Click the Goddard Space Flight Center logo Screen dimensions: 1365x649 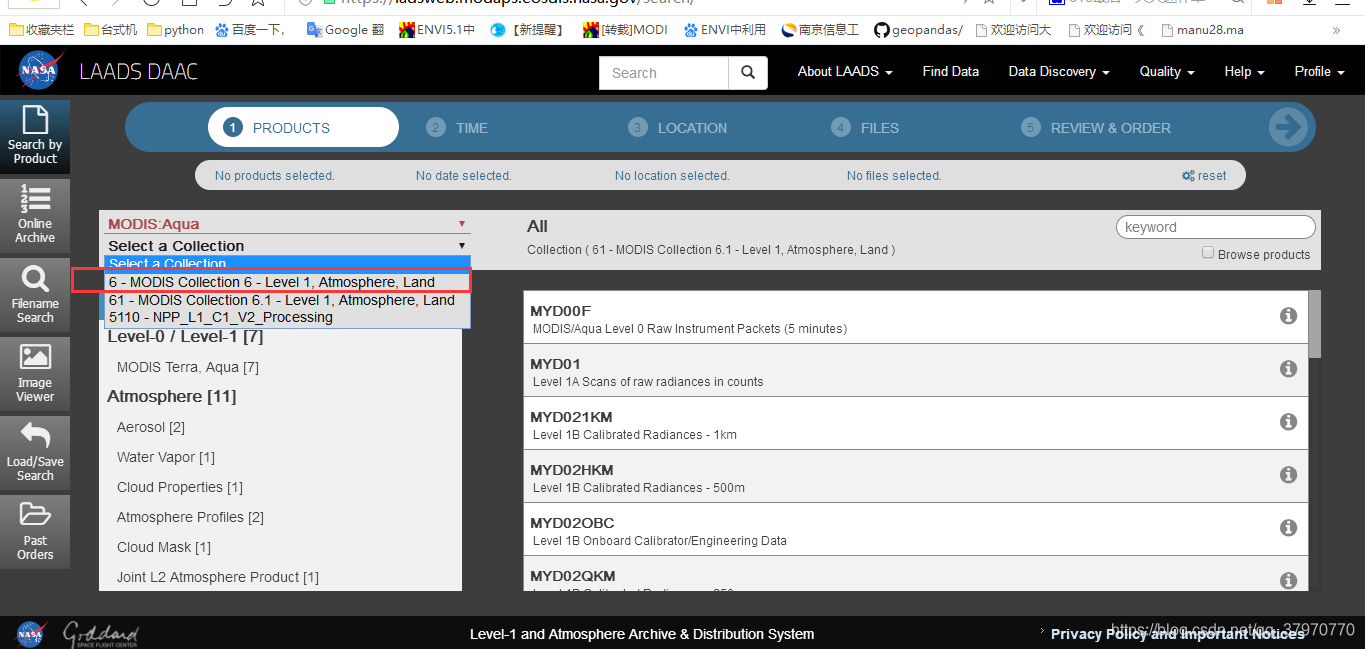point(101,634)
